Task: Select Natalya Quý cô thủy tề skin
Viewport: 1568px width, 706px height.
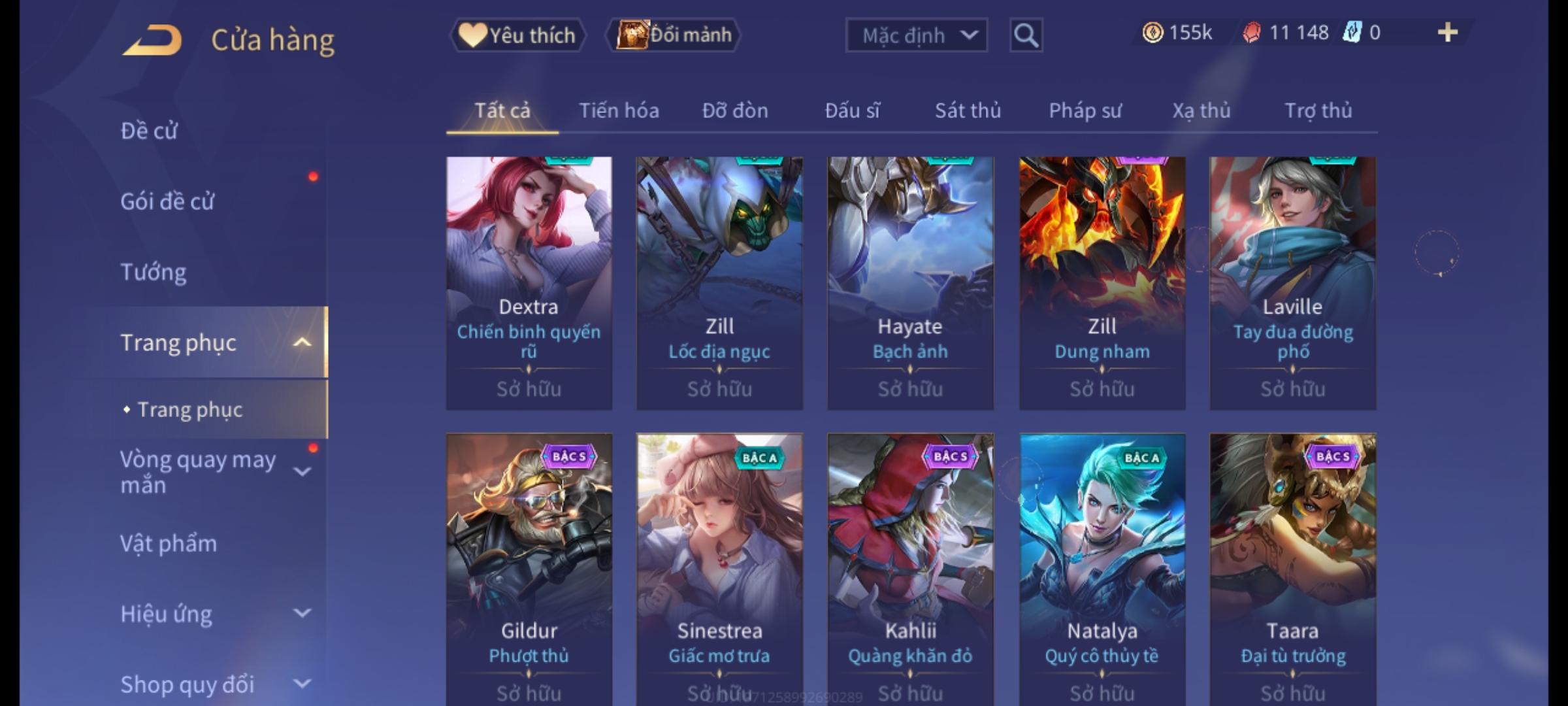Action: [x=1102, y=569]
